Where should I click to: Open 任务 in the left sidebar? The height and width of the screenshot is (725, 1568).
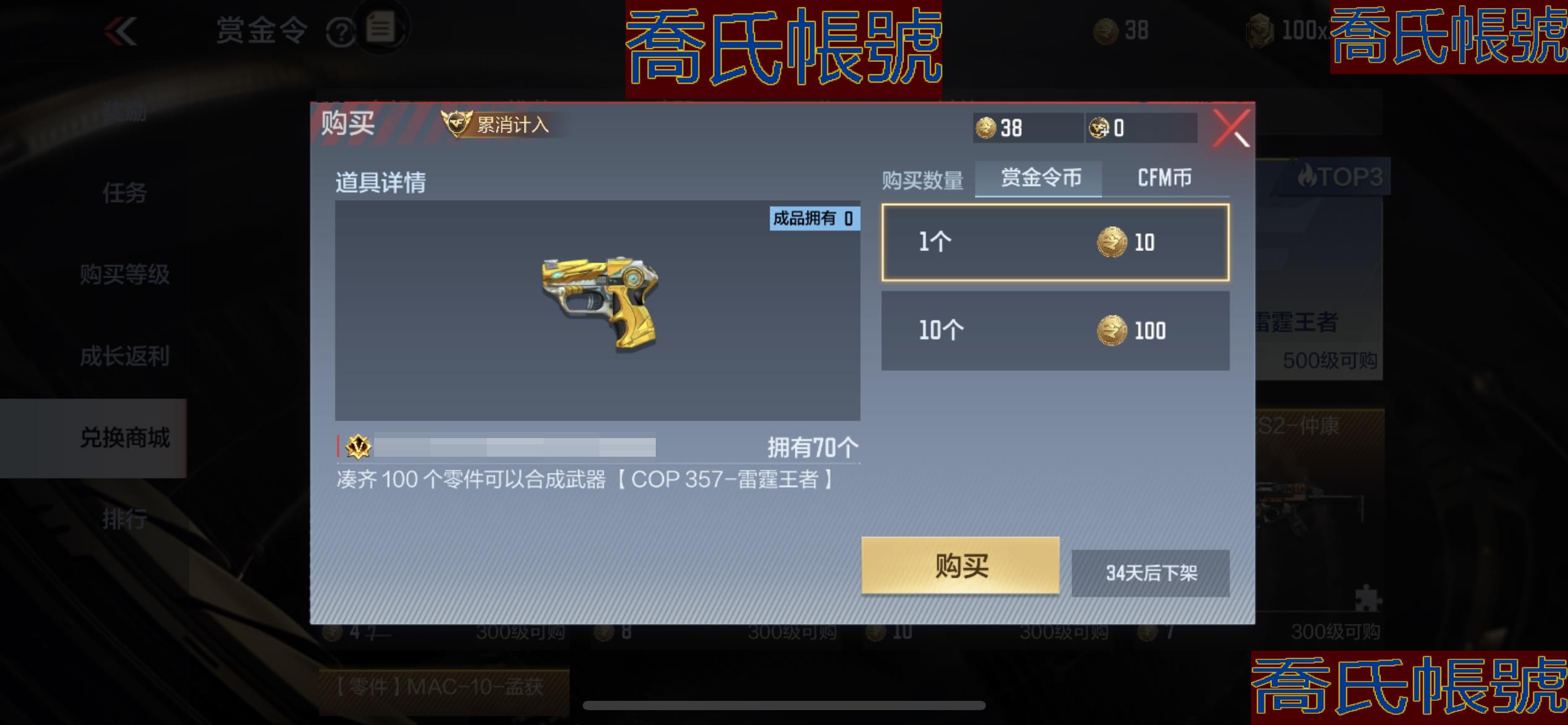click(124, 193)
